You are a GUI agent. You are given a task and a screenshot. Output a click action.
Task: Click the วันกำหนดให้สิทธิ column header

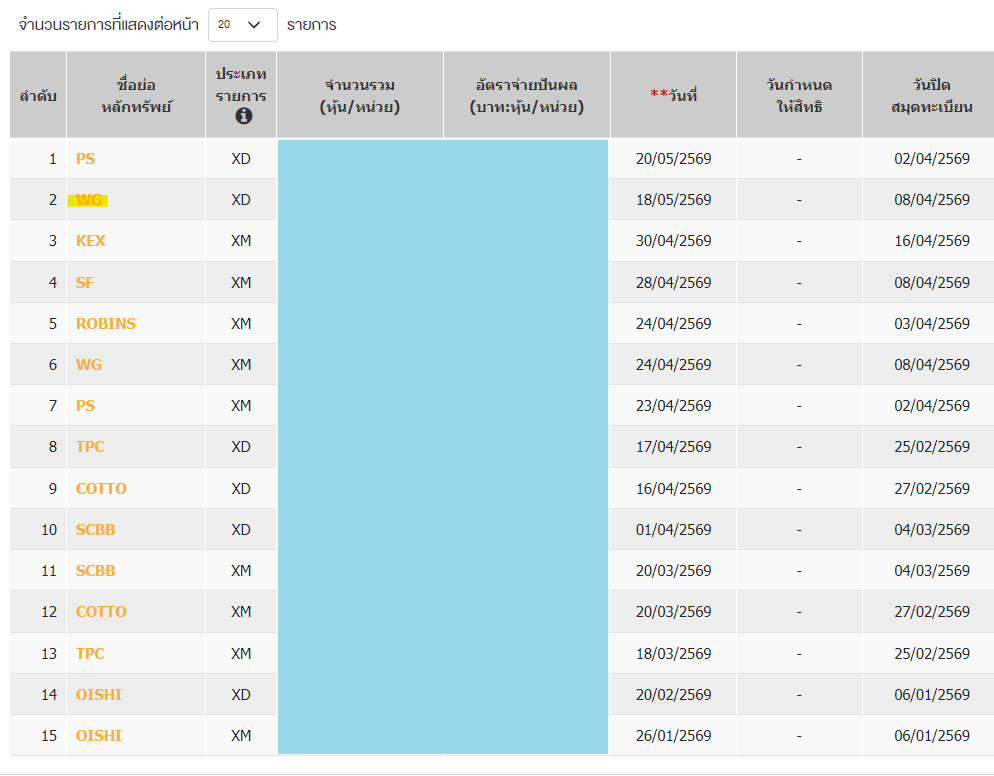[x=798, y=95]
